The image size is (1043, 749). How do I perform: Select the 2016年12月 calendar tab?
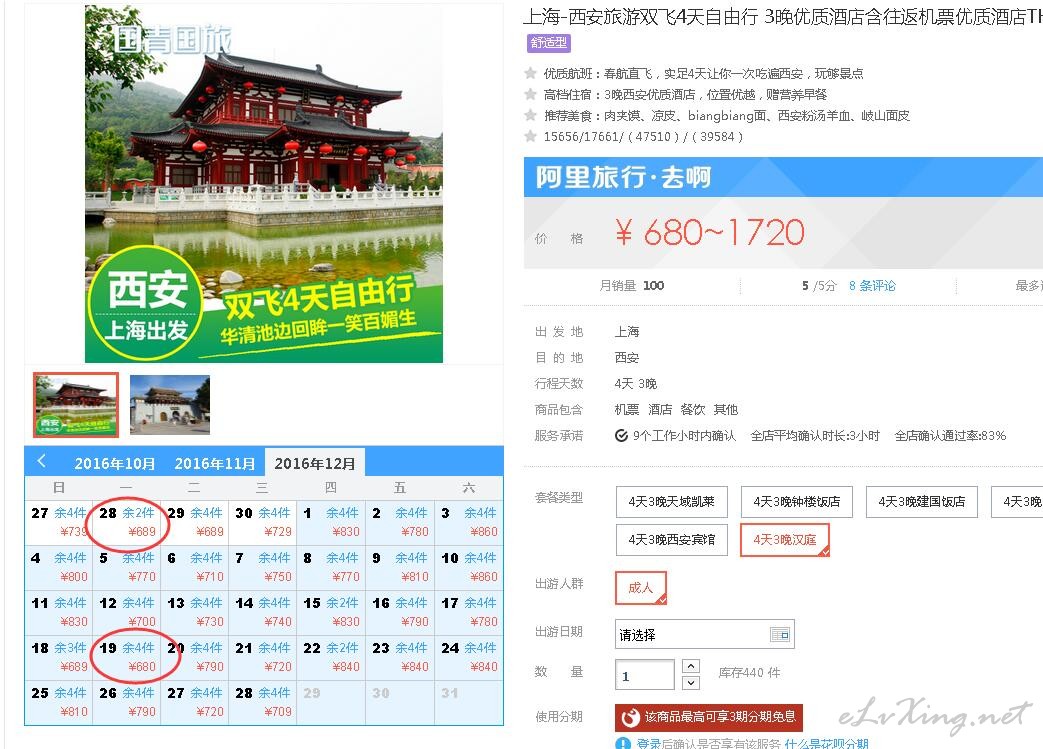[315, 462]
